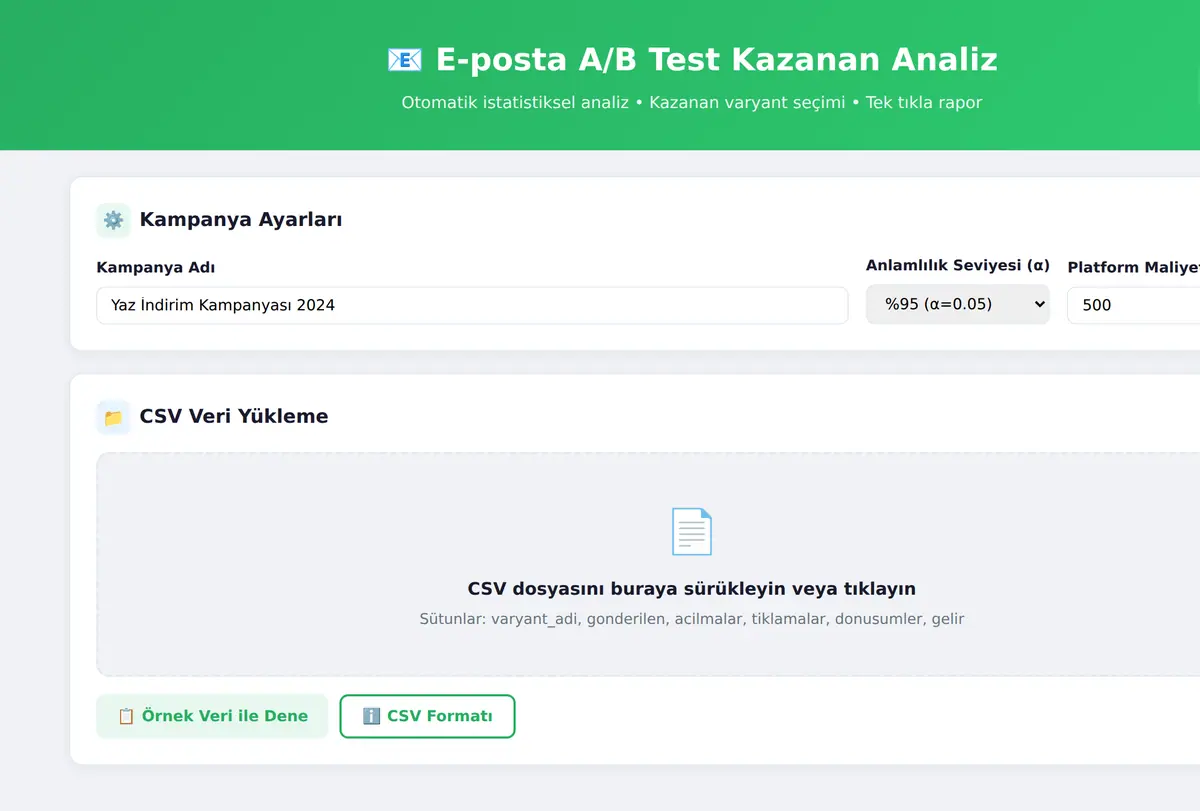Click the document icon in the upload area
1200x811 pixels.
click(x=691, y=531)
